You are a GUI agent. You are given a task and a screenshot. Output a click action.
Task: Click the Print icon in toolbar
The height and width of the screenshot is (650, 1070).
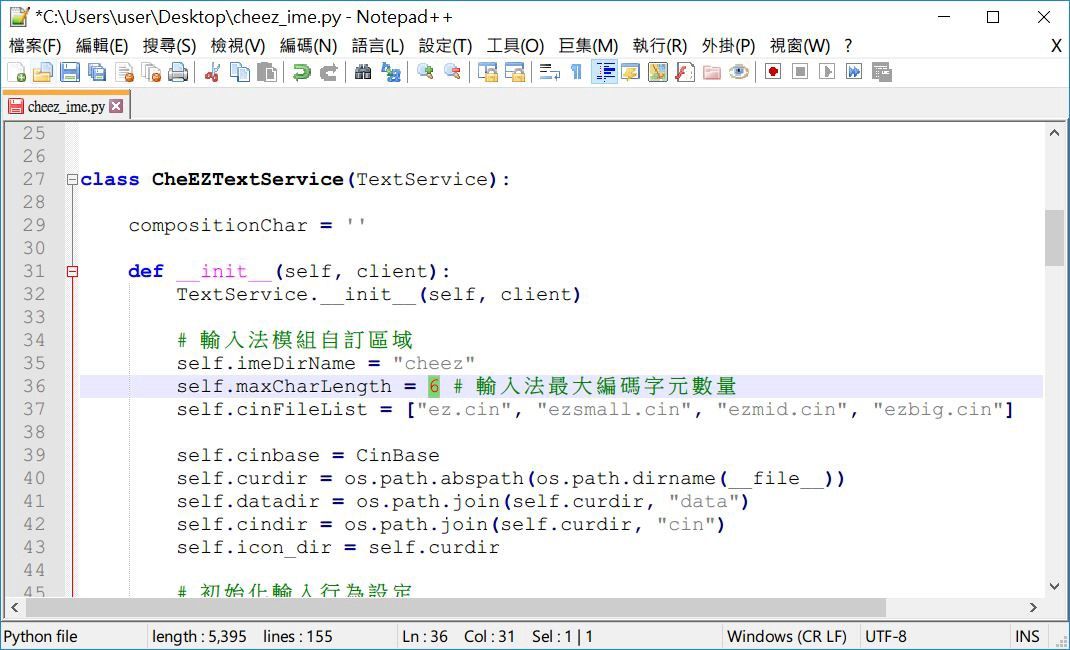(178, 72)
